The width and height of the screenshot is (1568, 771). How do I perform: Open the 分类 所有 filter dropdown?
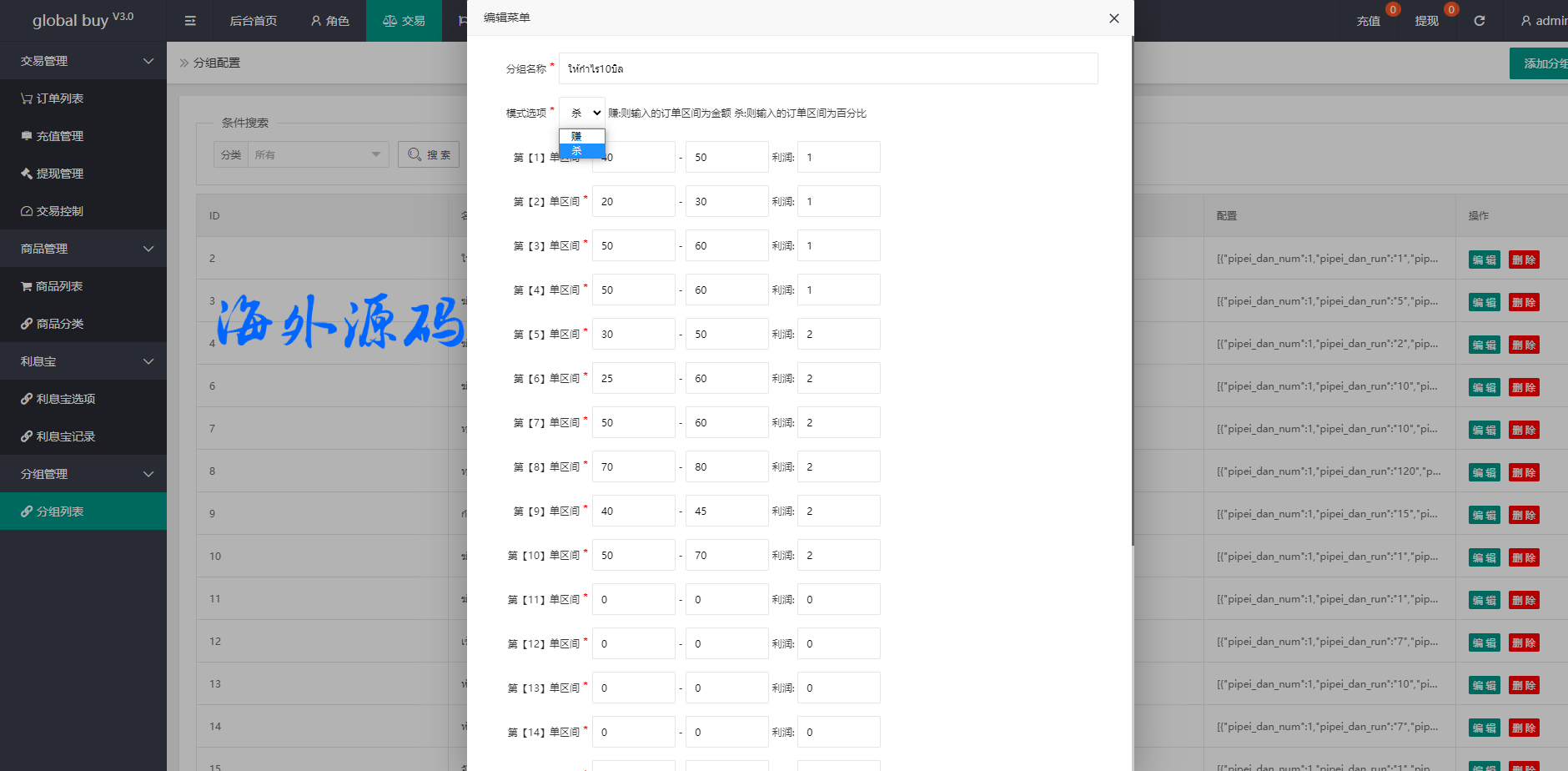318,154
